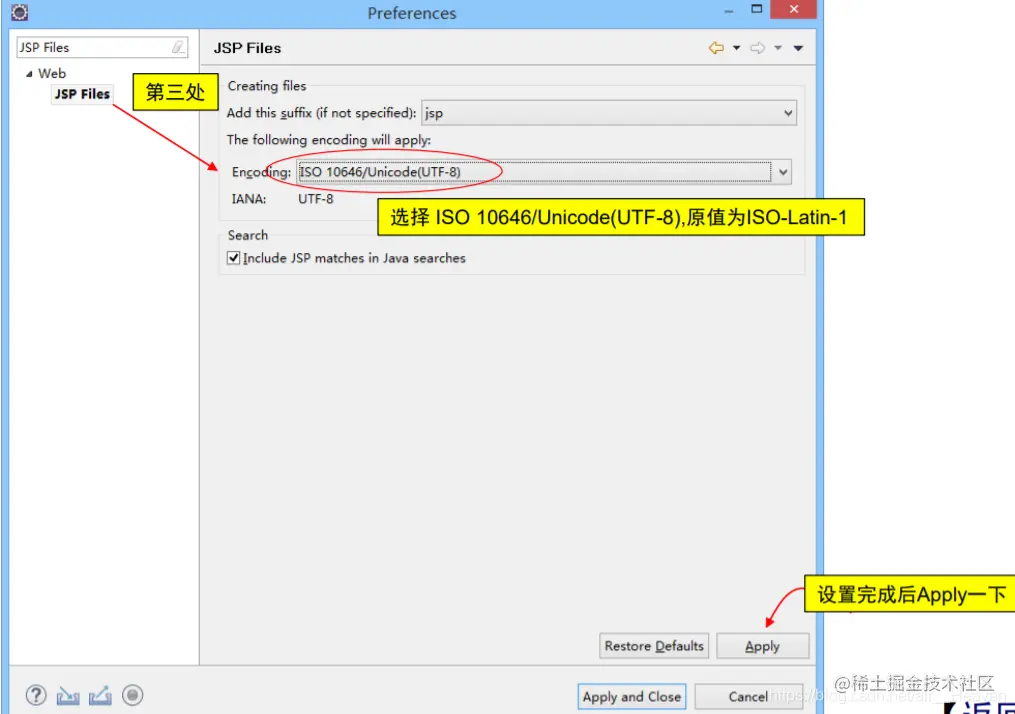Click the forward navigation arrow icon
Image resolution: width=1015 pixels, height=714 pixels.
757,48
